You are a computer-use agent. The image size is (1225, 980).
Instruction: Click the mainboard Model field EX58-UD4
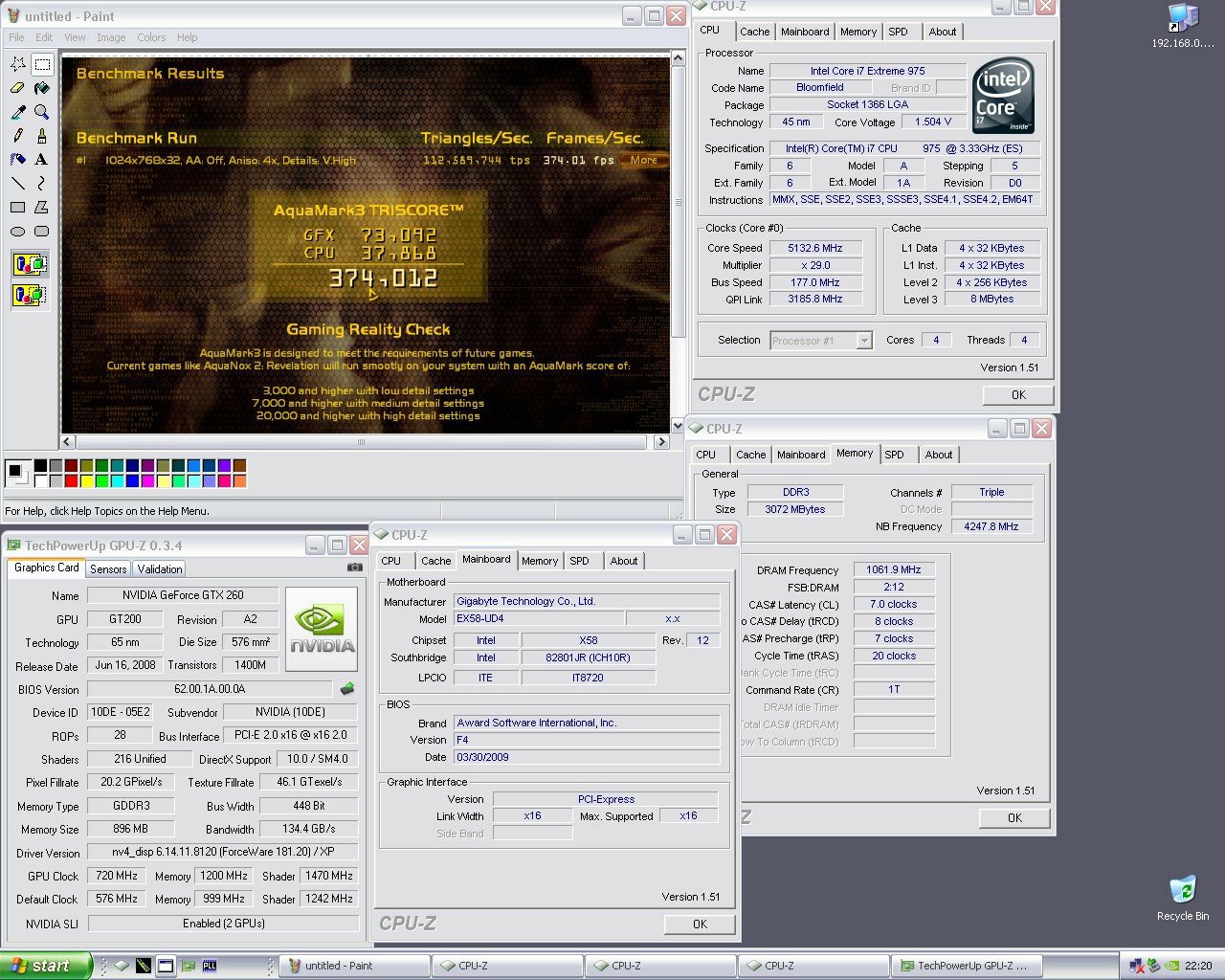[x=538, y=618]
